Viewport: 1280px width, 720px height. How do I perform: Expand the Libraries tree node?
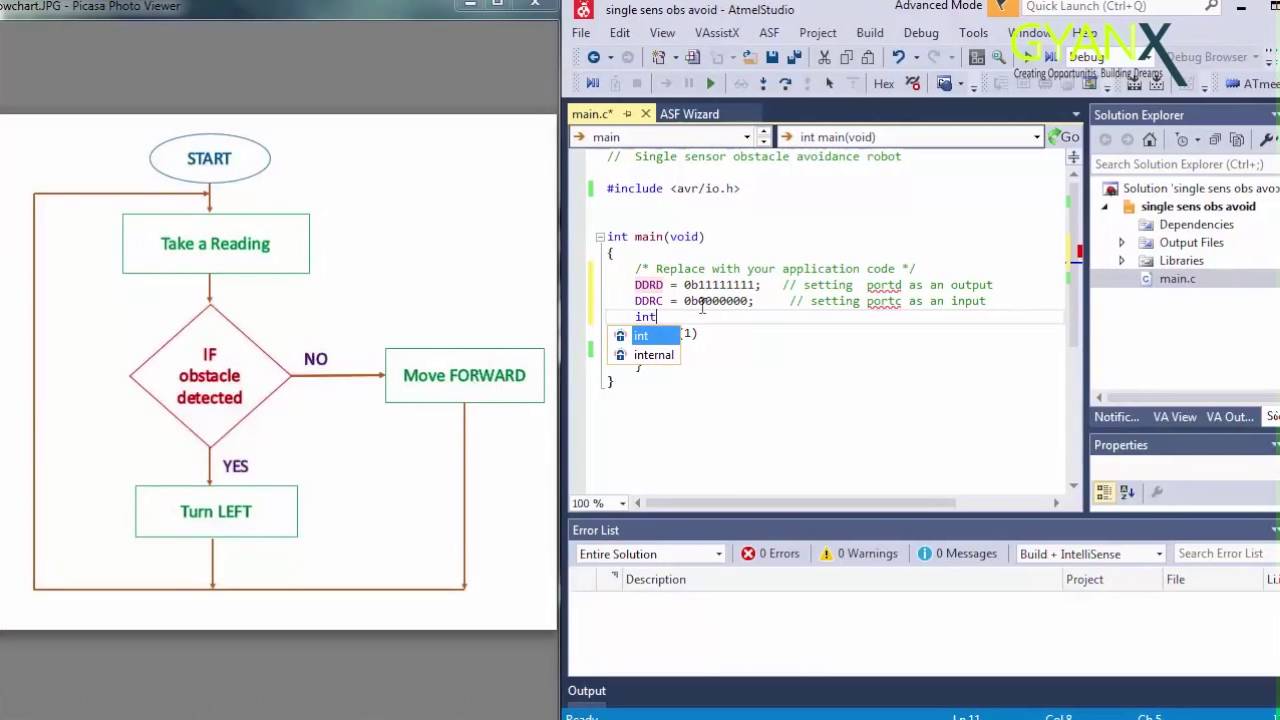1121,261
